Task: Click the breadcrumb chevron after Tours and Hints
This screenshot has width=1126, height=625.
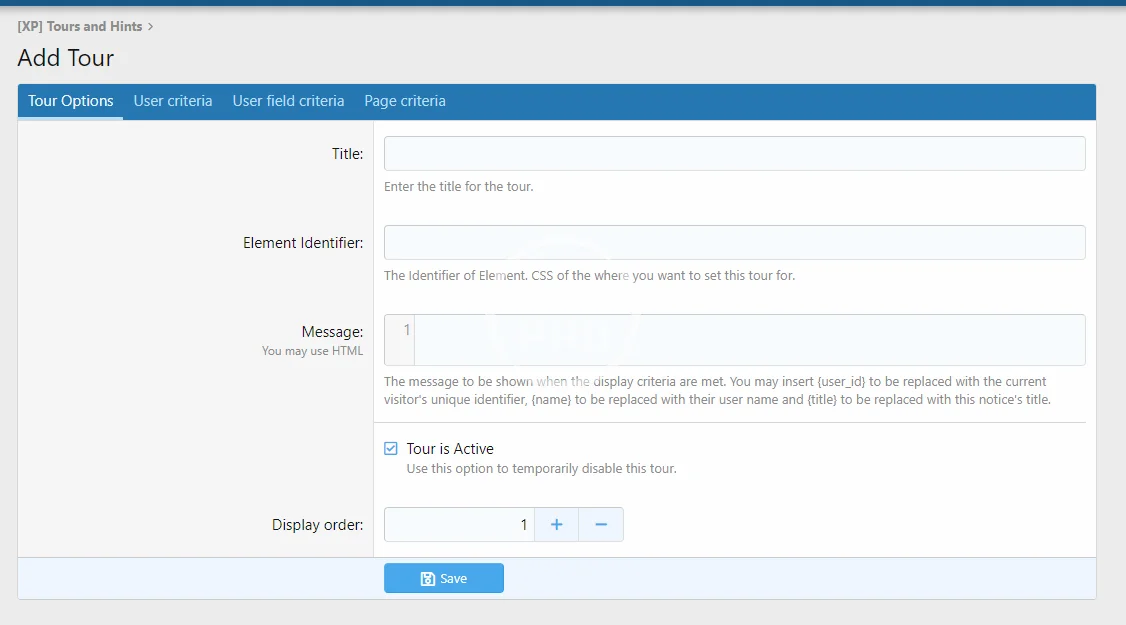Action: point(151,27)
